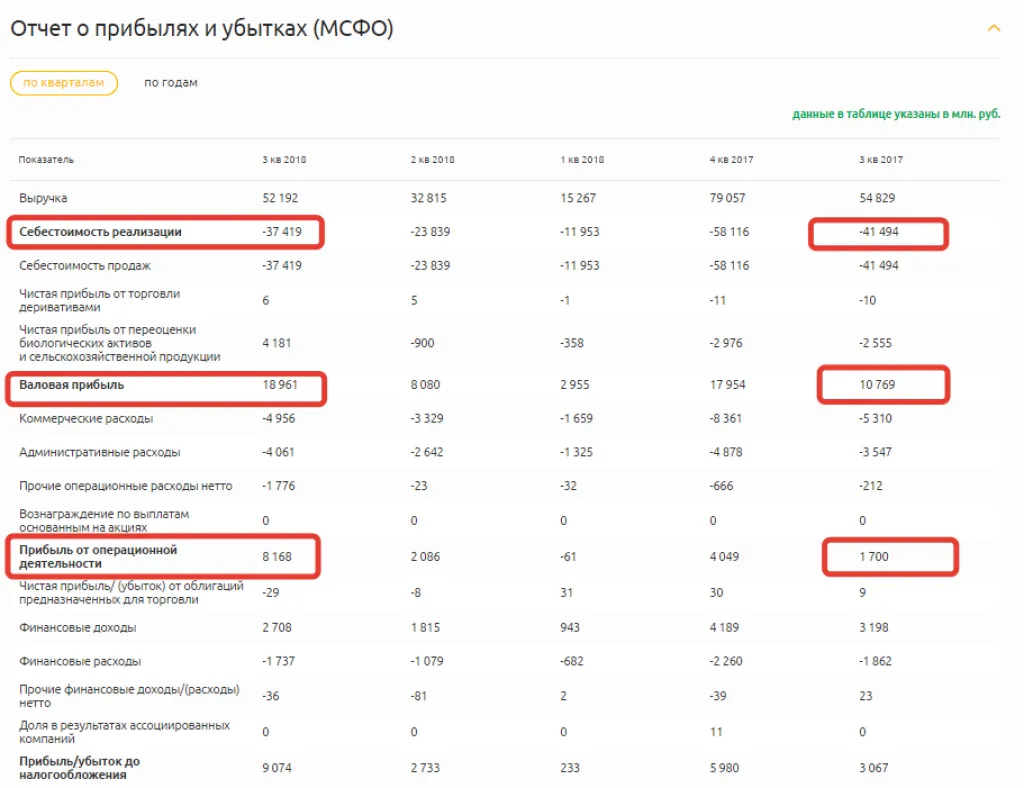Click the '3 кв 2018' column header
This screenshot has height=788, width=1024.
(284, 160)
